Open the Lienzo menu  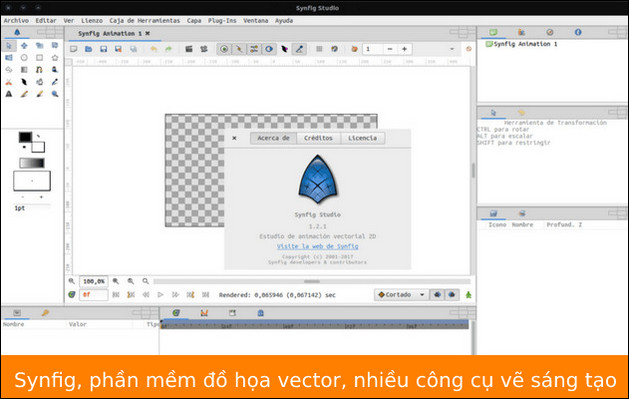92,20
